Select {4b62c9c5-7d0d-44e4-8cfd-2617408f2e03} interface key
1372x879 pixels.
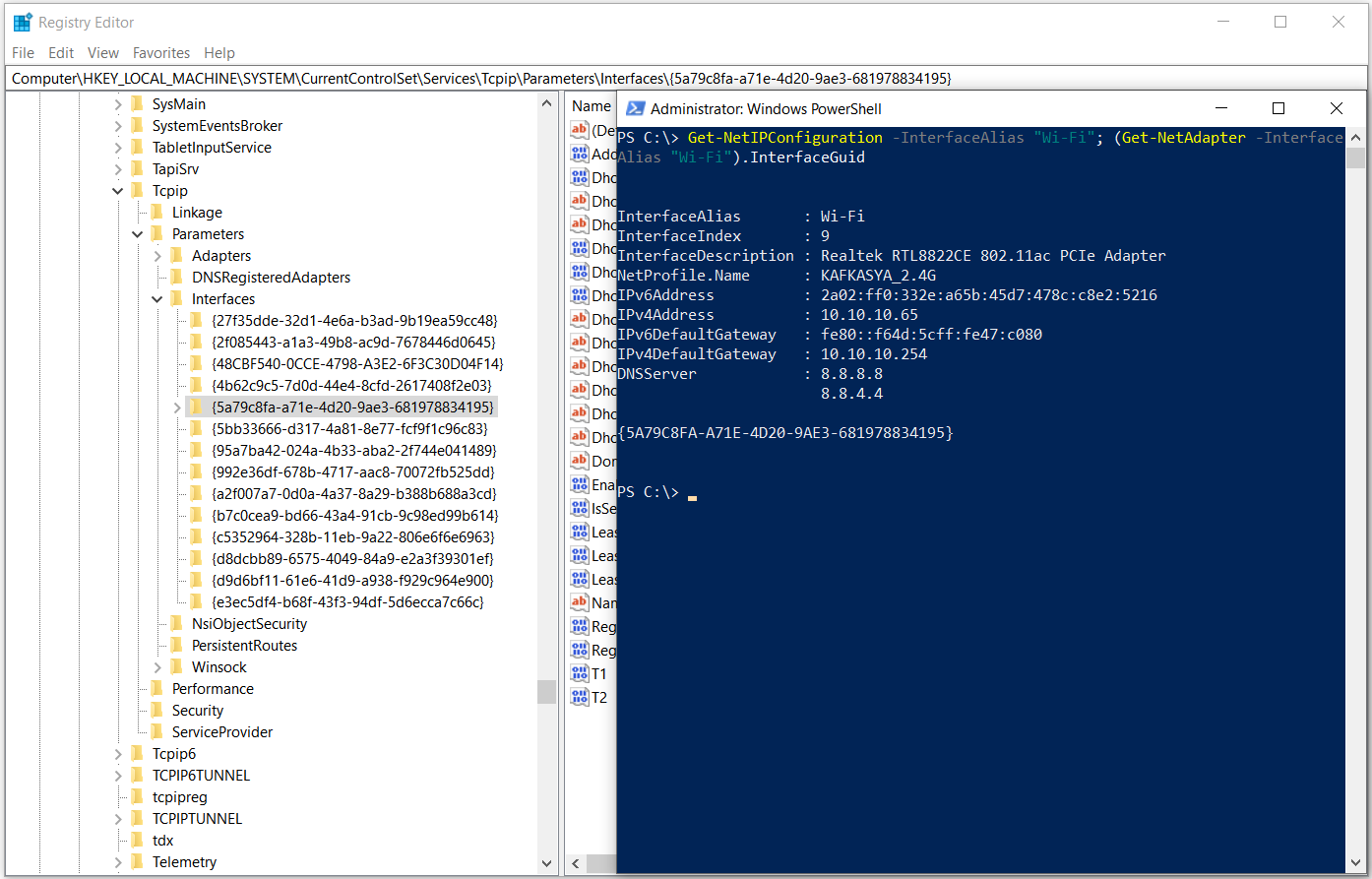[351, 386]
